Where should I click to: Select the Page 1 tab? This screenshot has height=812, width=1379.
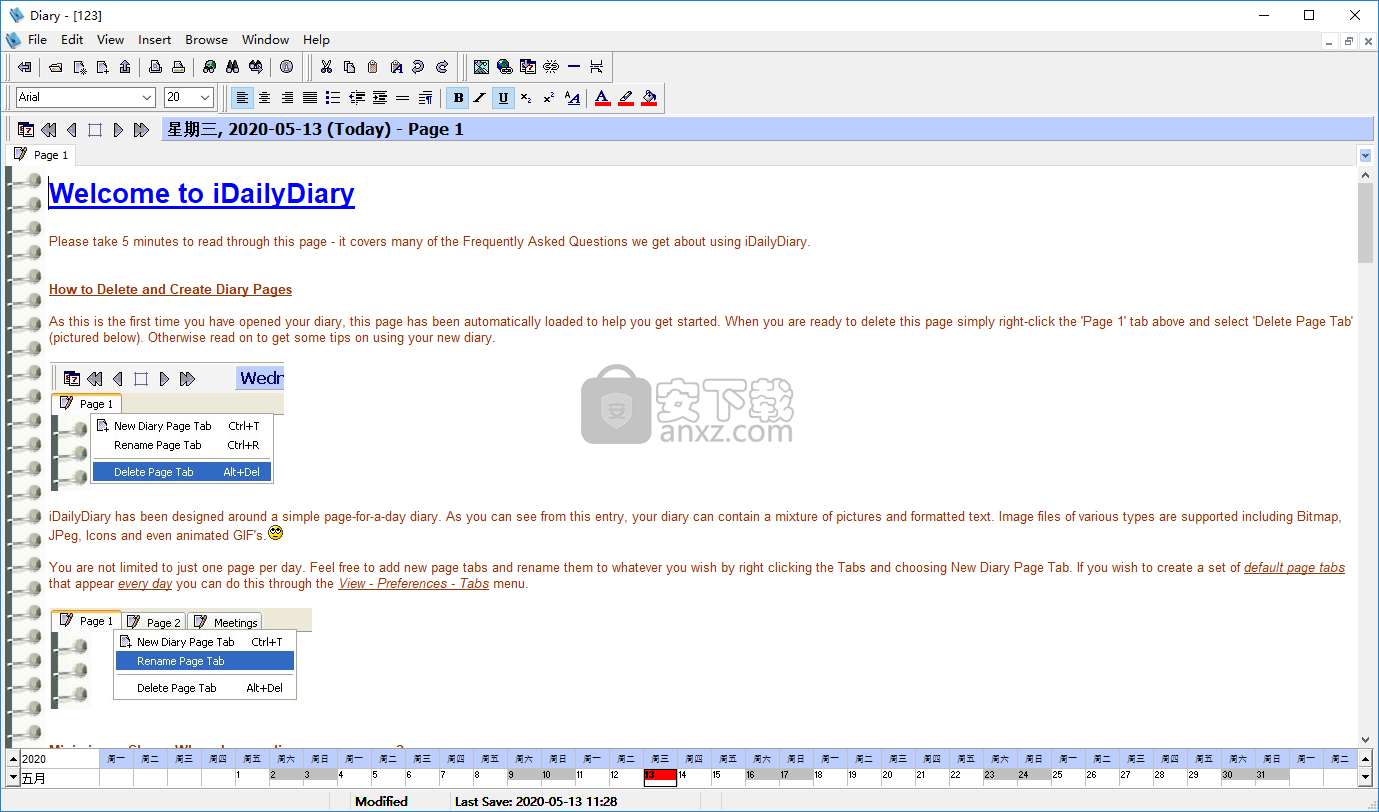41,155
